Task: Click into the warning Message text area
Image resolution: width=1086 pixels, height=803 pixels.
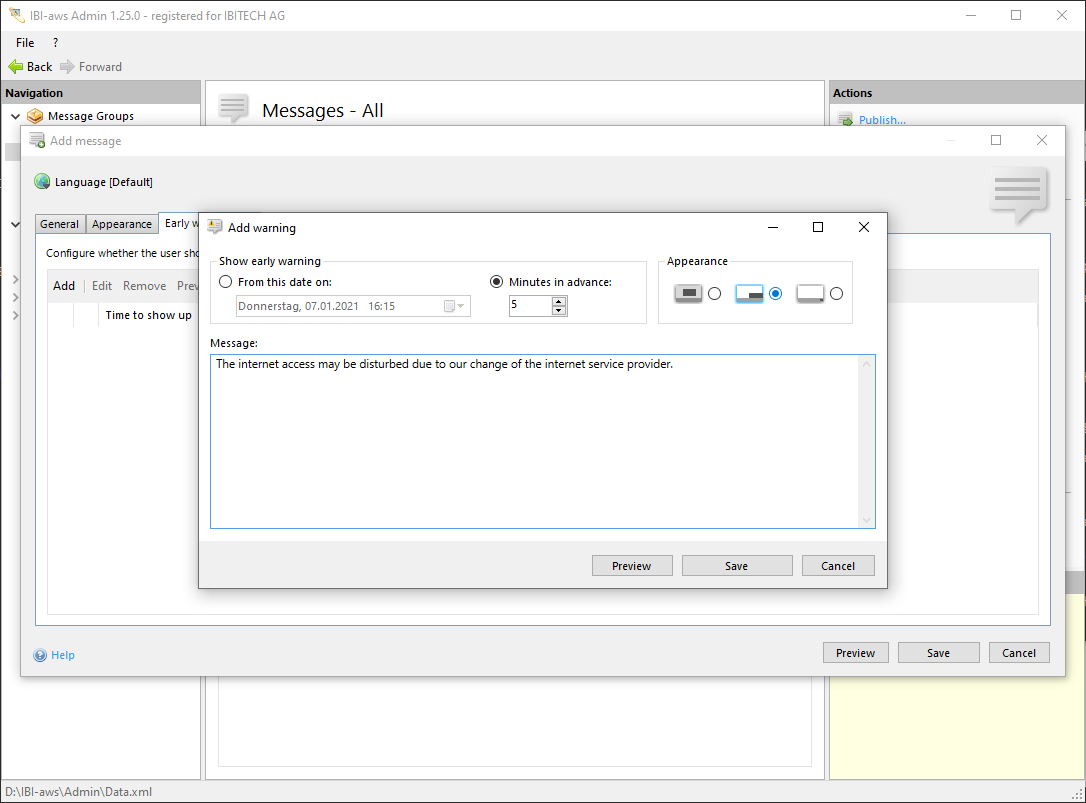Action: coord(535,440)
